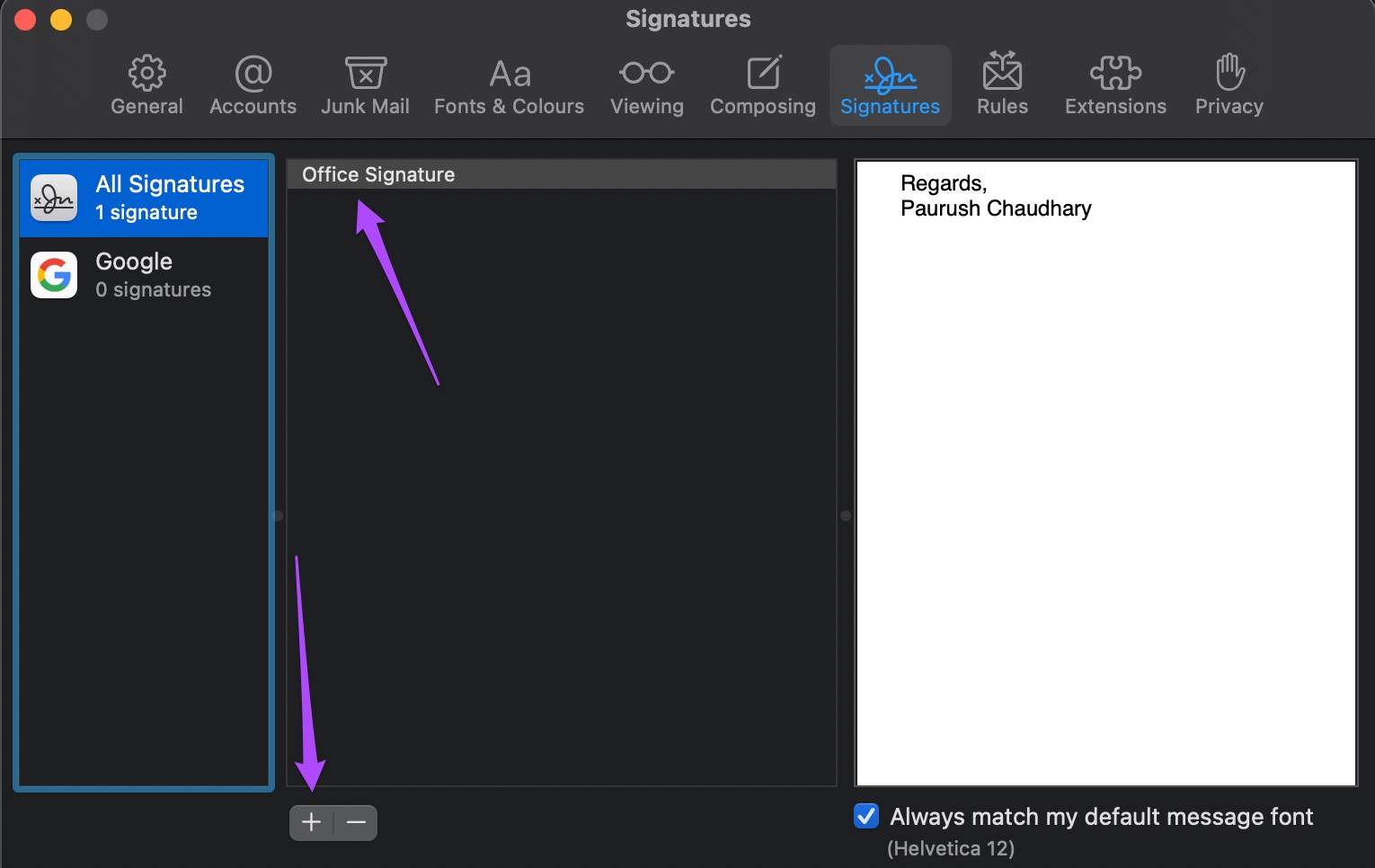The height and width of the screenshot is (868, 1375).
Task: Show the Viewing preferences
Action: 646,86
